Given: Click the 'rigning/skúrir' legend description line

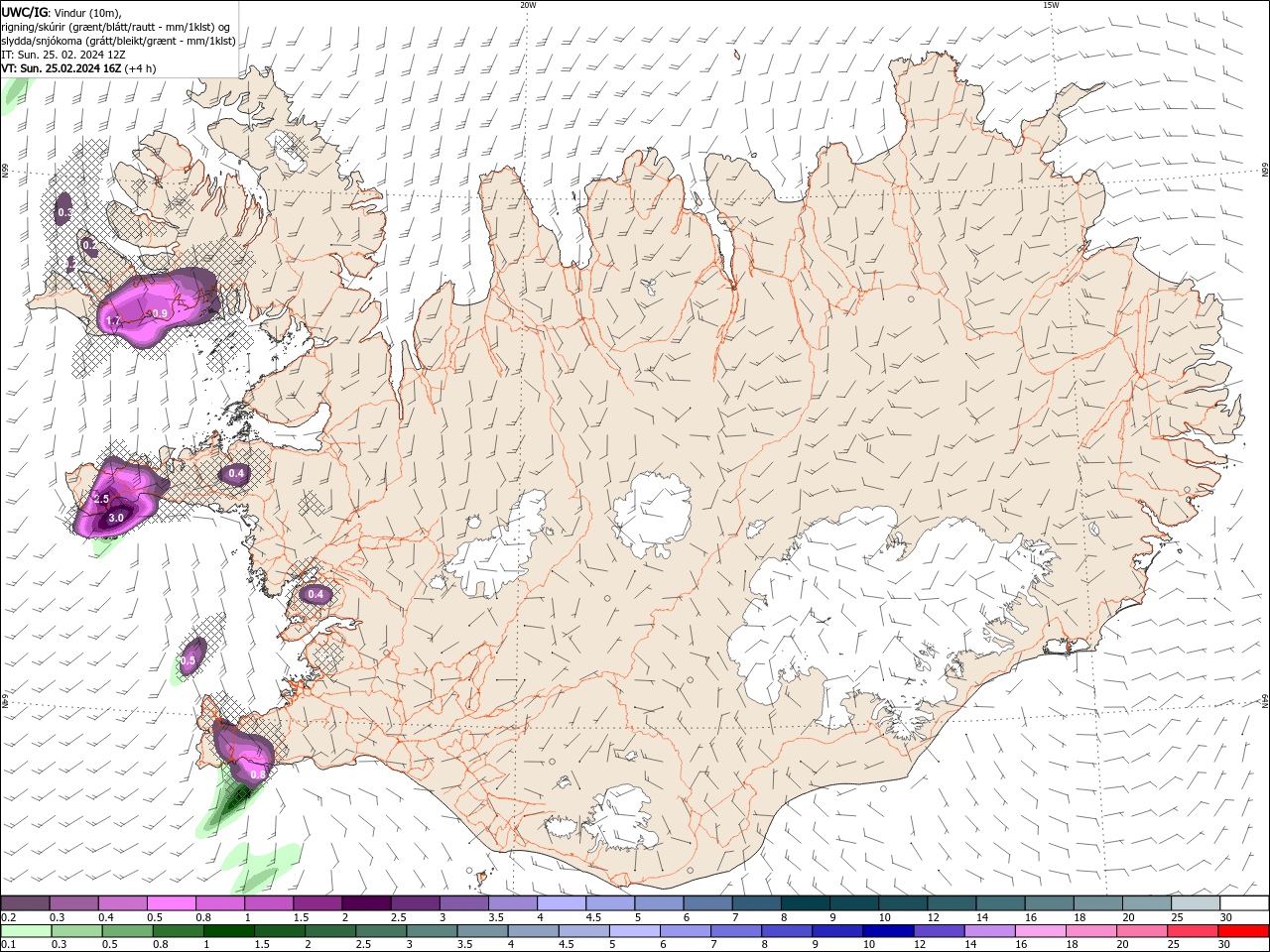Looking at the screenshot, I should [x=116, y=26].
